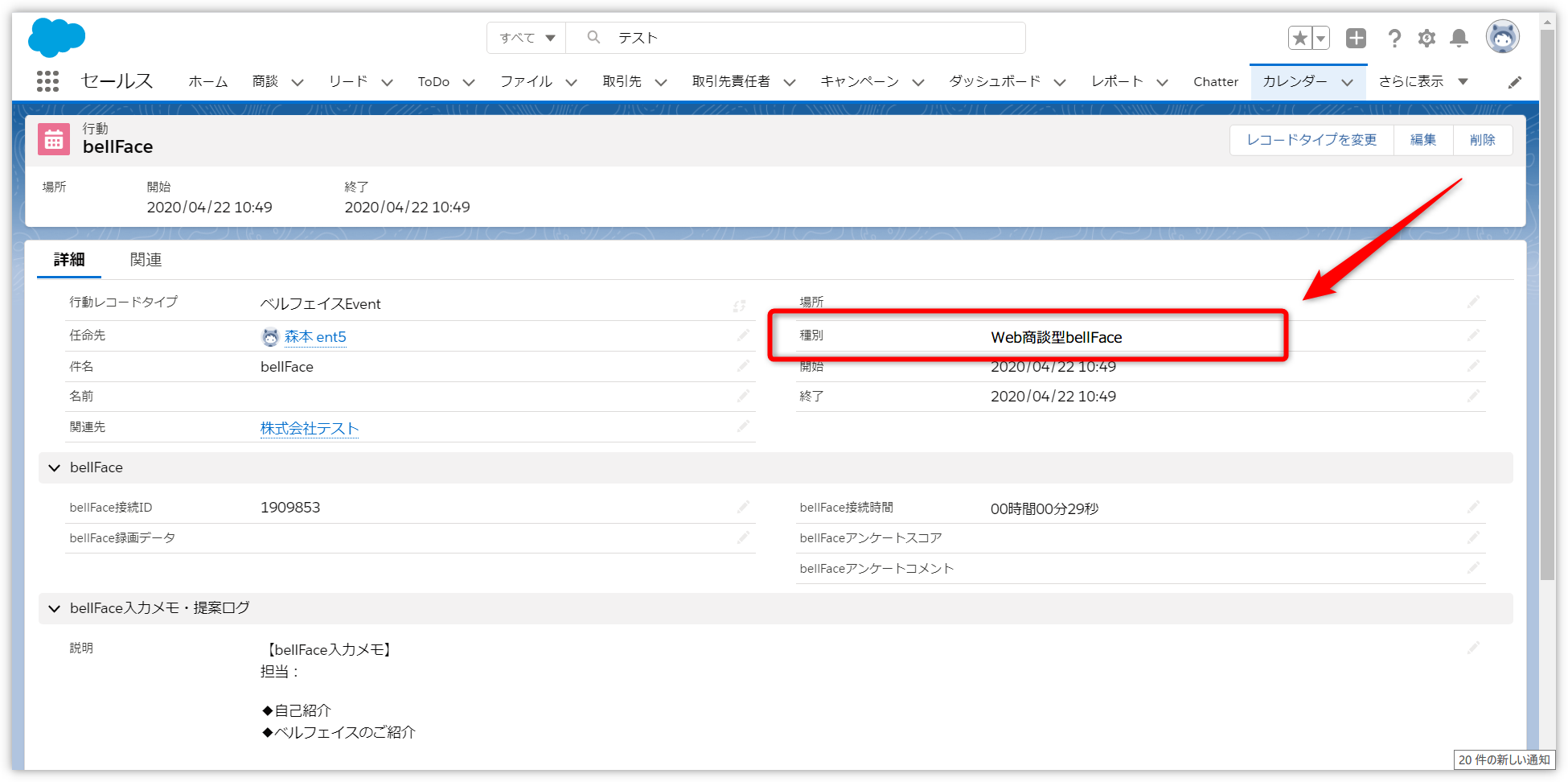Edit bellFaceアンケートコメント via pencil icon

point(1473,568)
